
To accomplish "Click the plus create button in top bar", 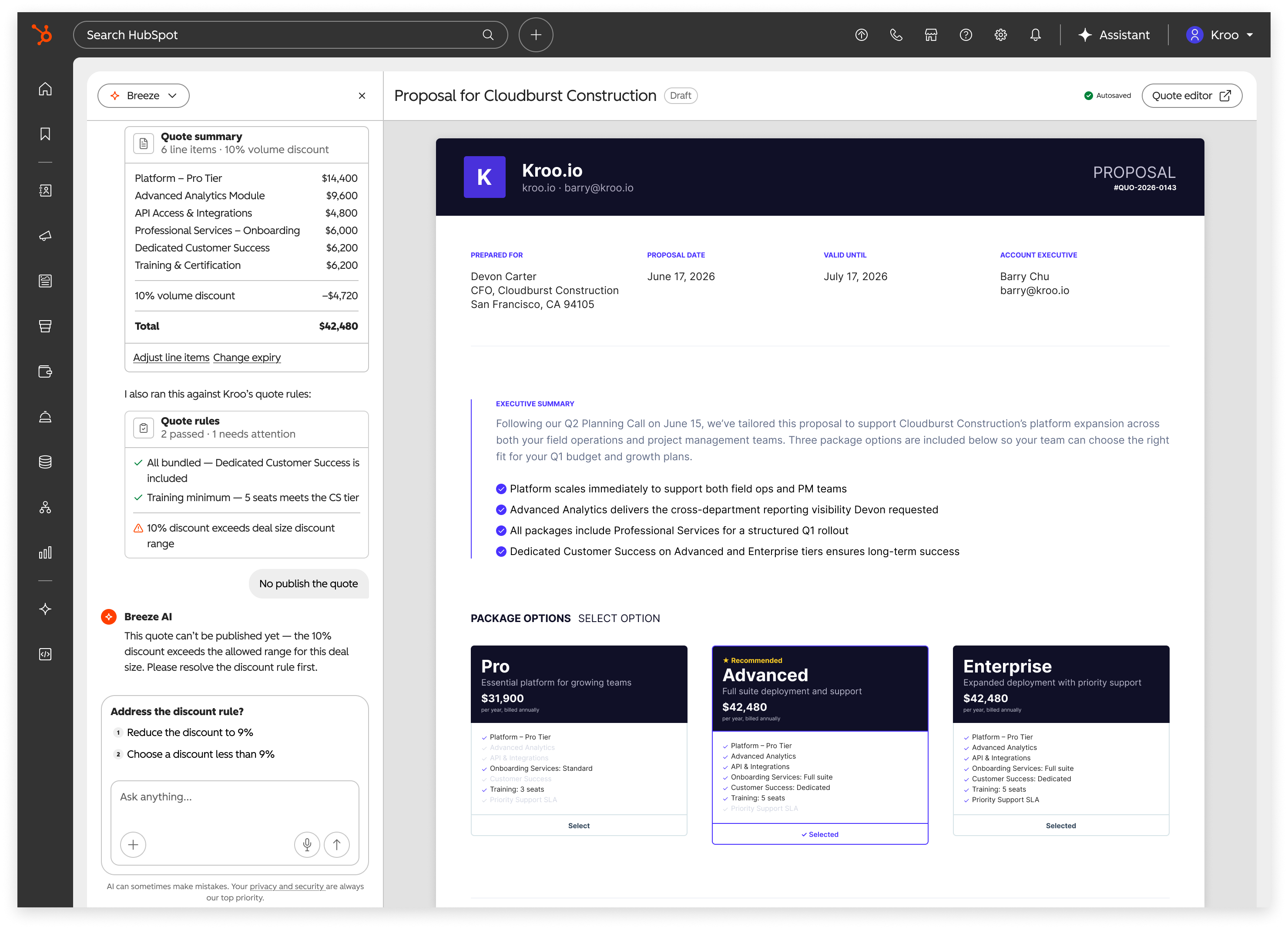I will (536, 35).
